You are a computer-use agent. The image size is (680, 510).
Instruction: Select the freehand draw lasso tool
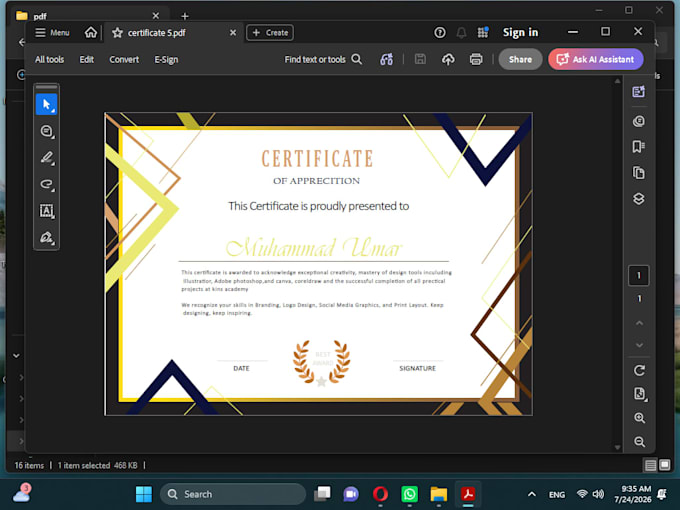click(x=46, y=184)
